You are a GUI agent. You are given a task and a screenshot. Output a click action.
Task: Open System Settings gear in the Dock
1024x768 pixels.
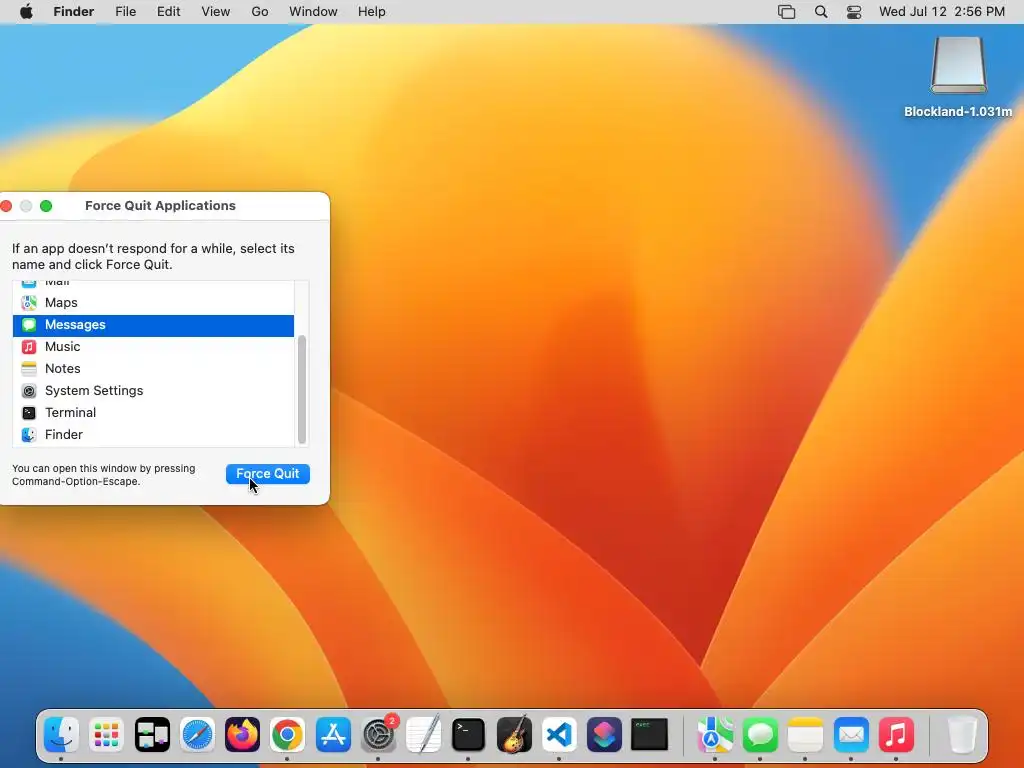click(379, 735)
